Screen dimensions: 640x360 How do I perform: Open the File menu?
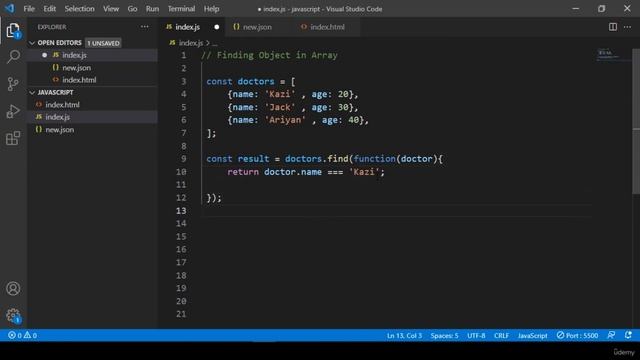click(x=29, y=9)
